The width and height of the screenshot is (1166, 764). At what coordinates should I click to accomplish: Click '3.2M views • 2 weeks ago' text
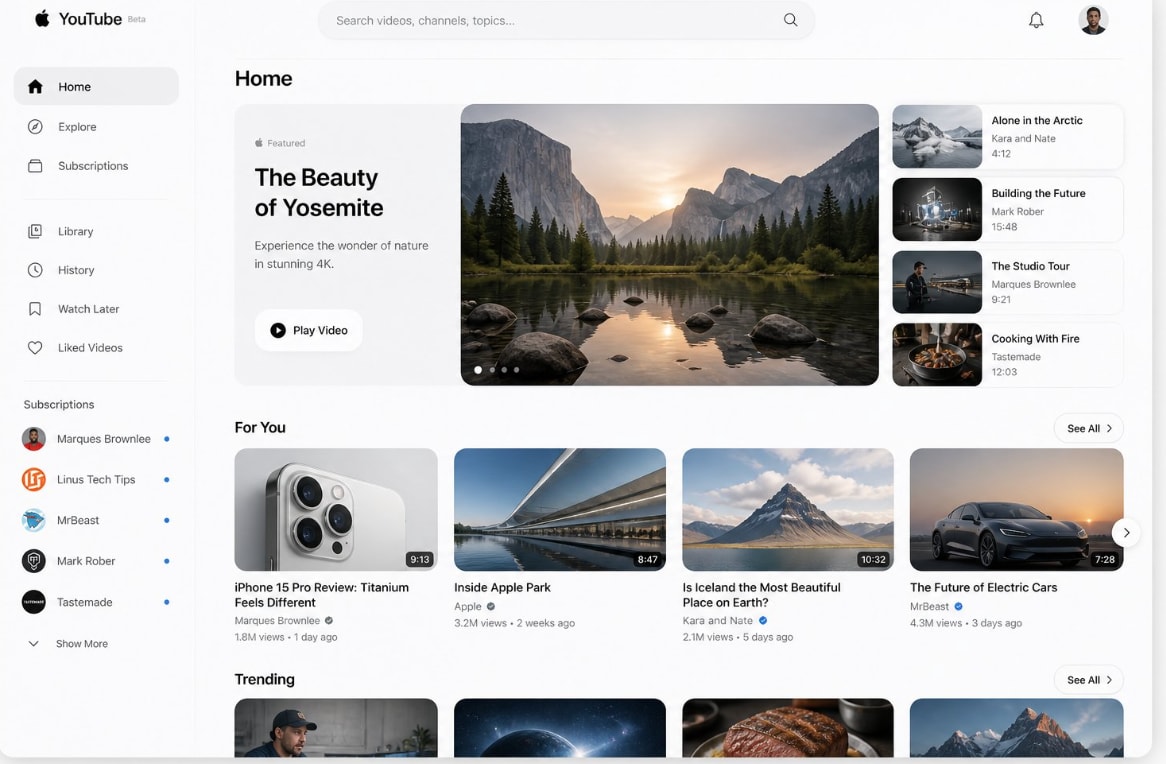[x=515, y=623]
